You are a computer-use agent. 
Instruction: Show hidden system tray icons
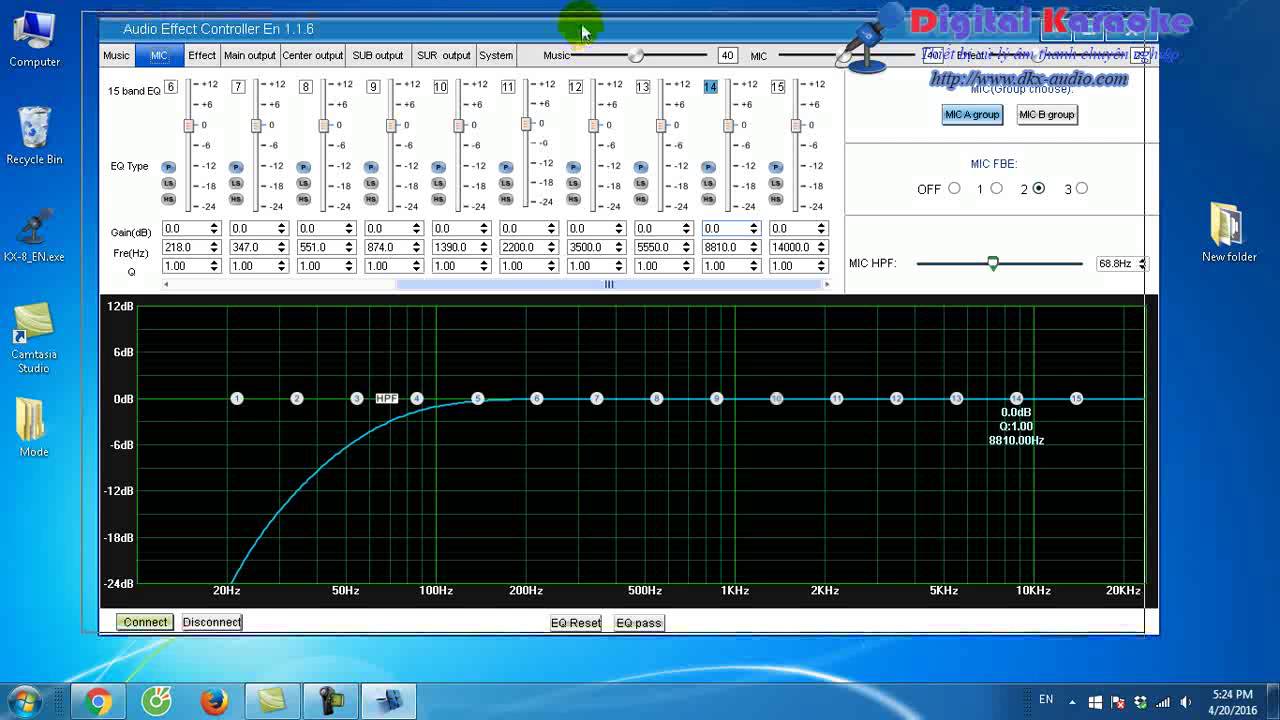click(1074, 701)
